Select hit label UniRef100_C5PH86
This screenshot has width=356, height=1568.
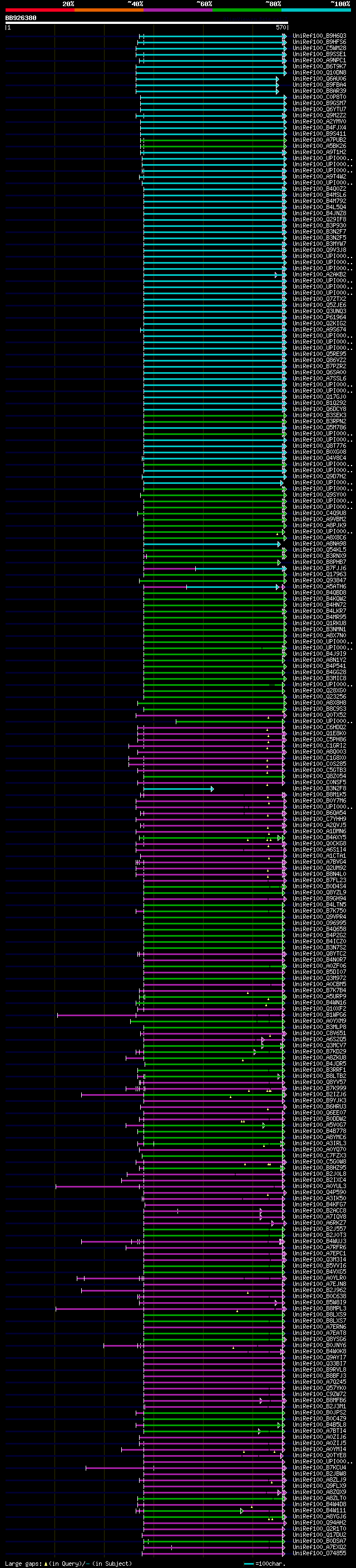[319, 740]
